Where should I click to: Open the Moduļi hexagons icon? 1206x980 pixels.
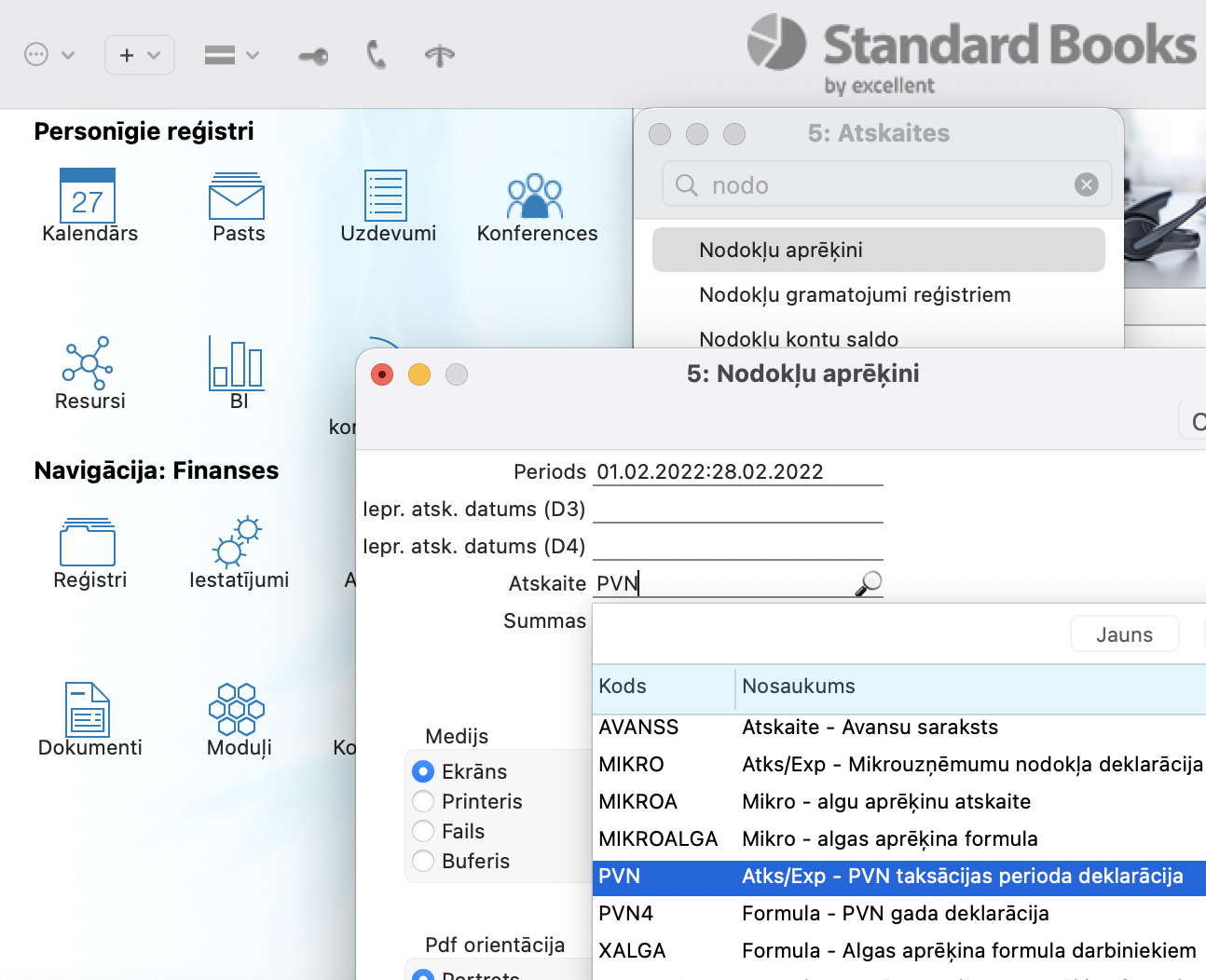[x=237, y=710]
